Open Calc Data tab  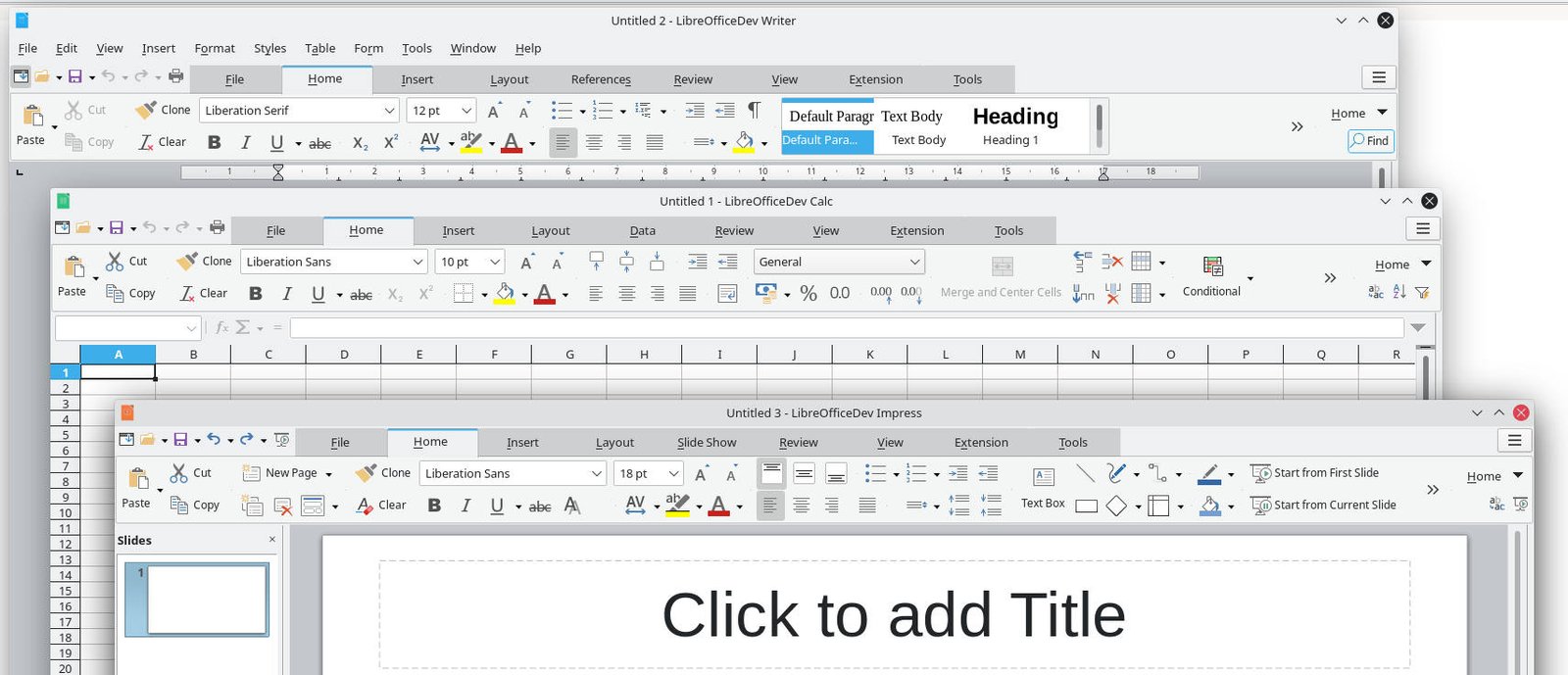(x=642, y=230)
